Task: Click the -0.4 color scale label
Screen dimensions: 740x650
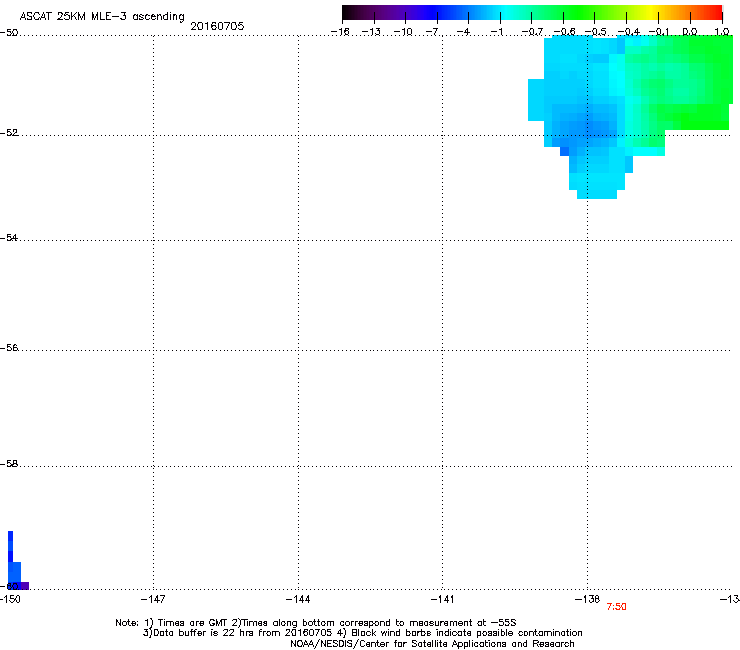Action: 629,32
